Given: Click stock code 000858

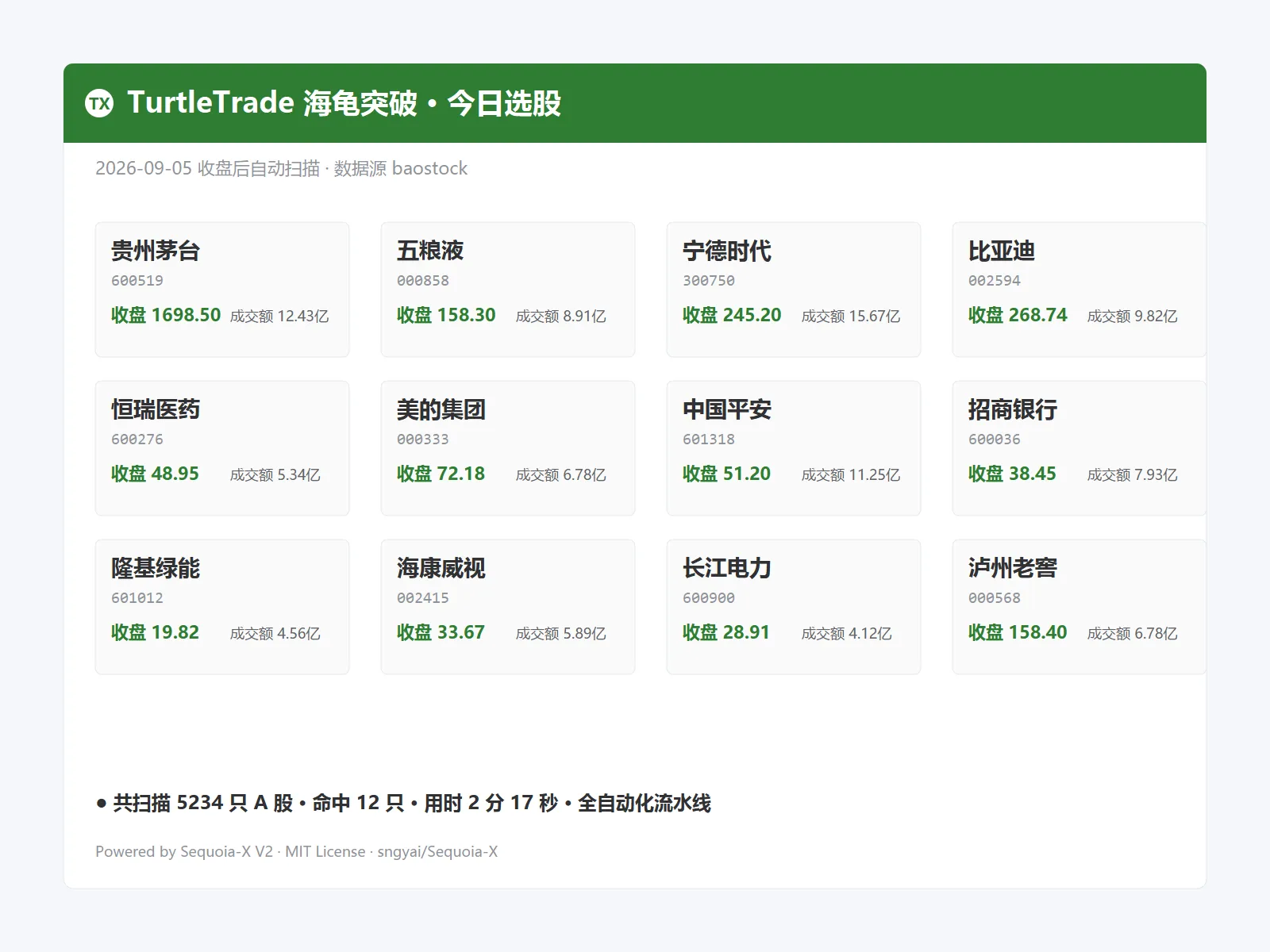Looking at the screenshot, I should tap(423, 281).
